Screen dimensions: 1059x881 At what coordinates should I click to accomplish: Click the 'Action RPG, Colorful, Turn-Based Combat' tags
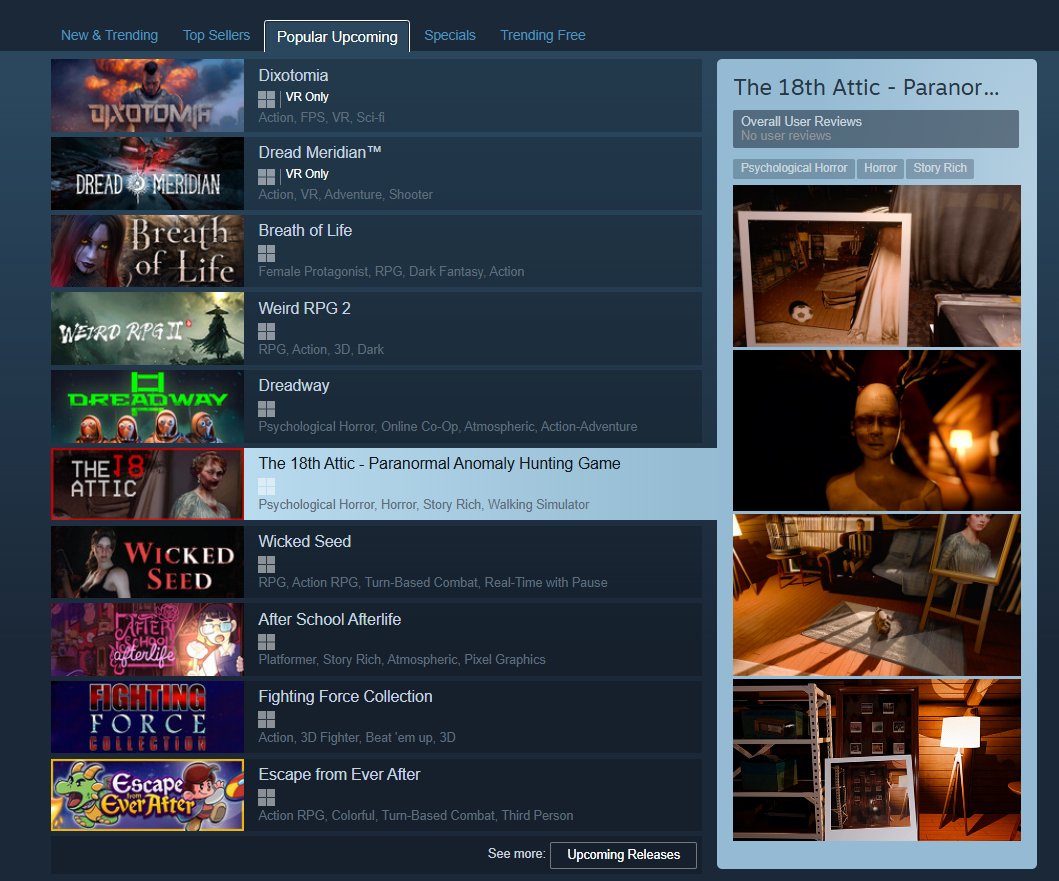click(x=415, y=815)
